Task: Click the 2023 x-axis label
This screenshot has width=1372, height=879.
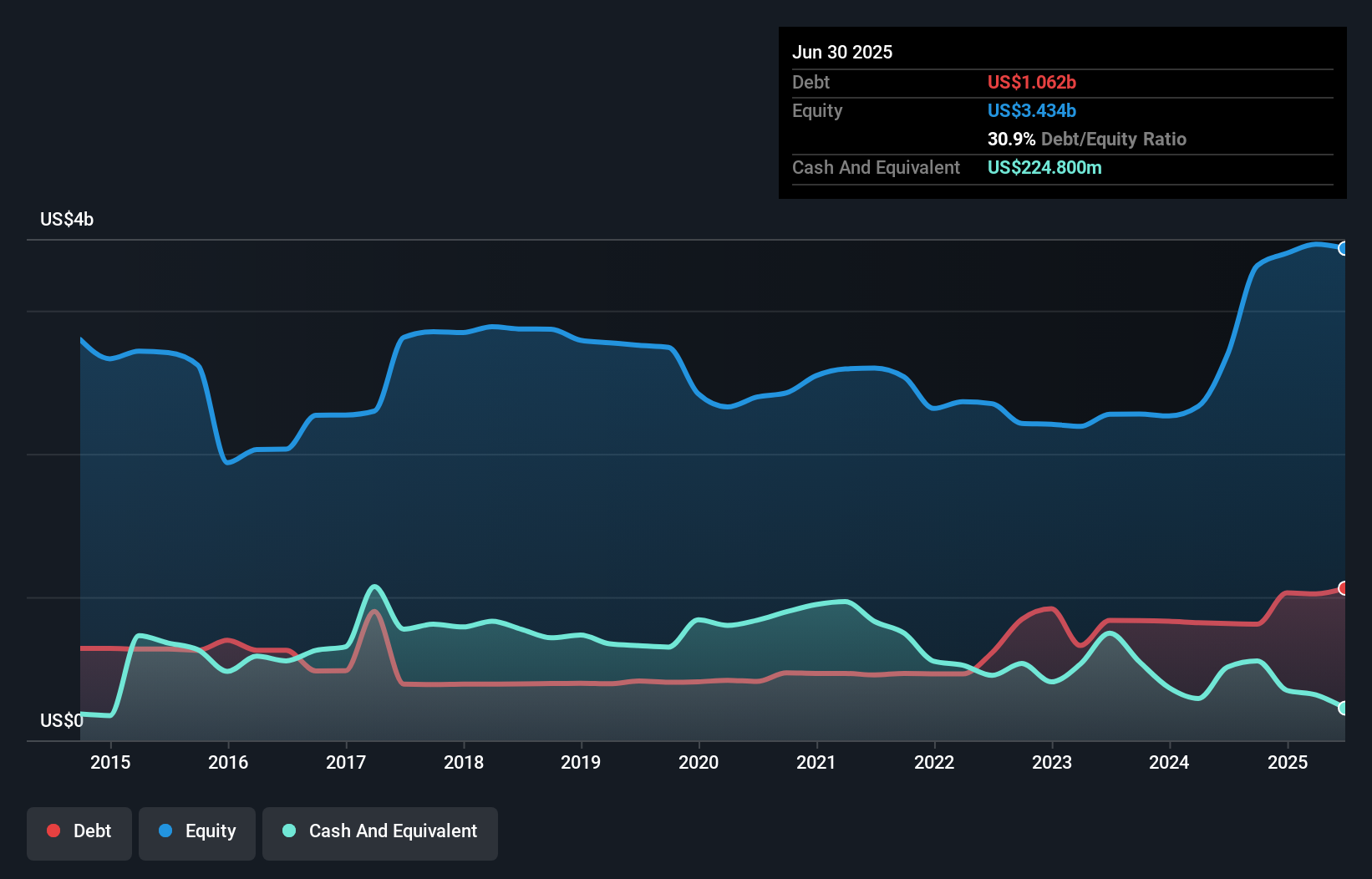Action: [x=1052, y=762]
